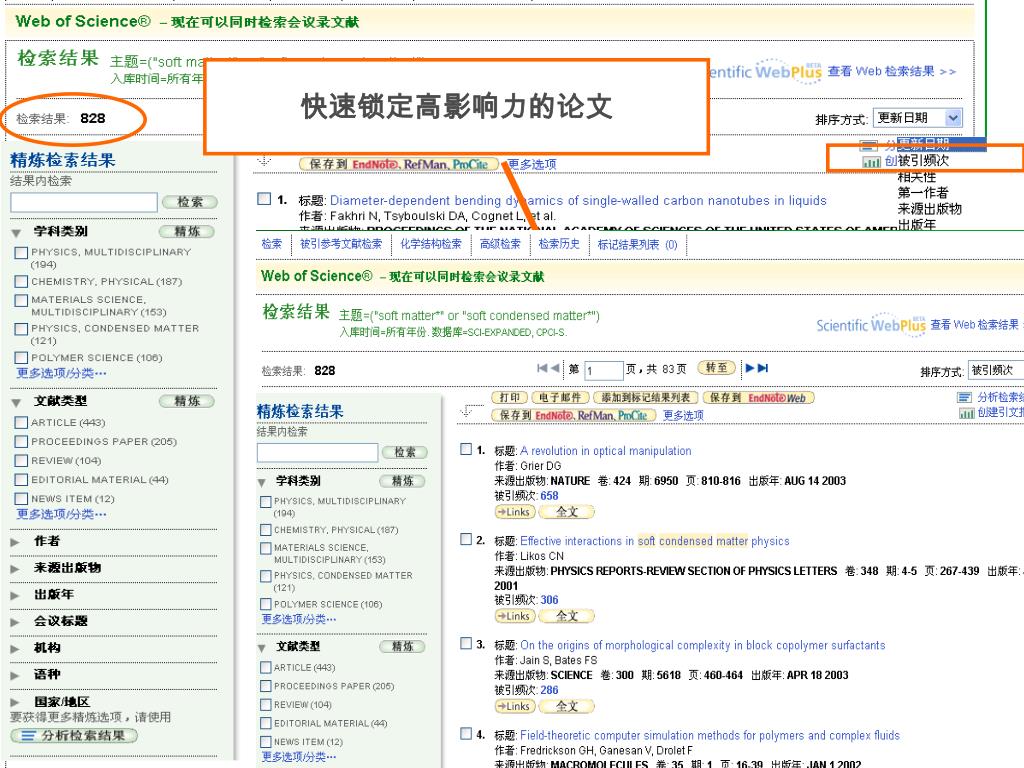Open the 更新日期 sort order dropdown
This screenshot has height=768, width=1024.
917,118
